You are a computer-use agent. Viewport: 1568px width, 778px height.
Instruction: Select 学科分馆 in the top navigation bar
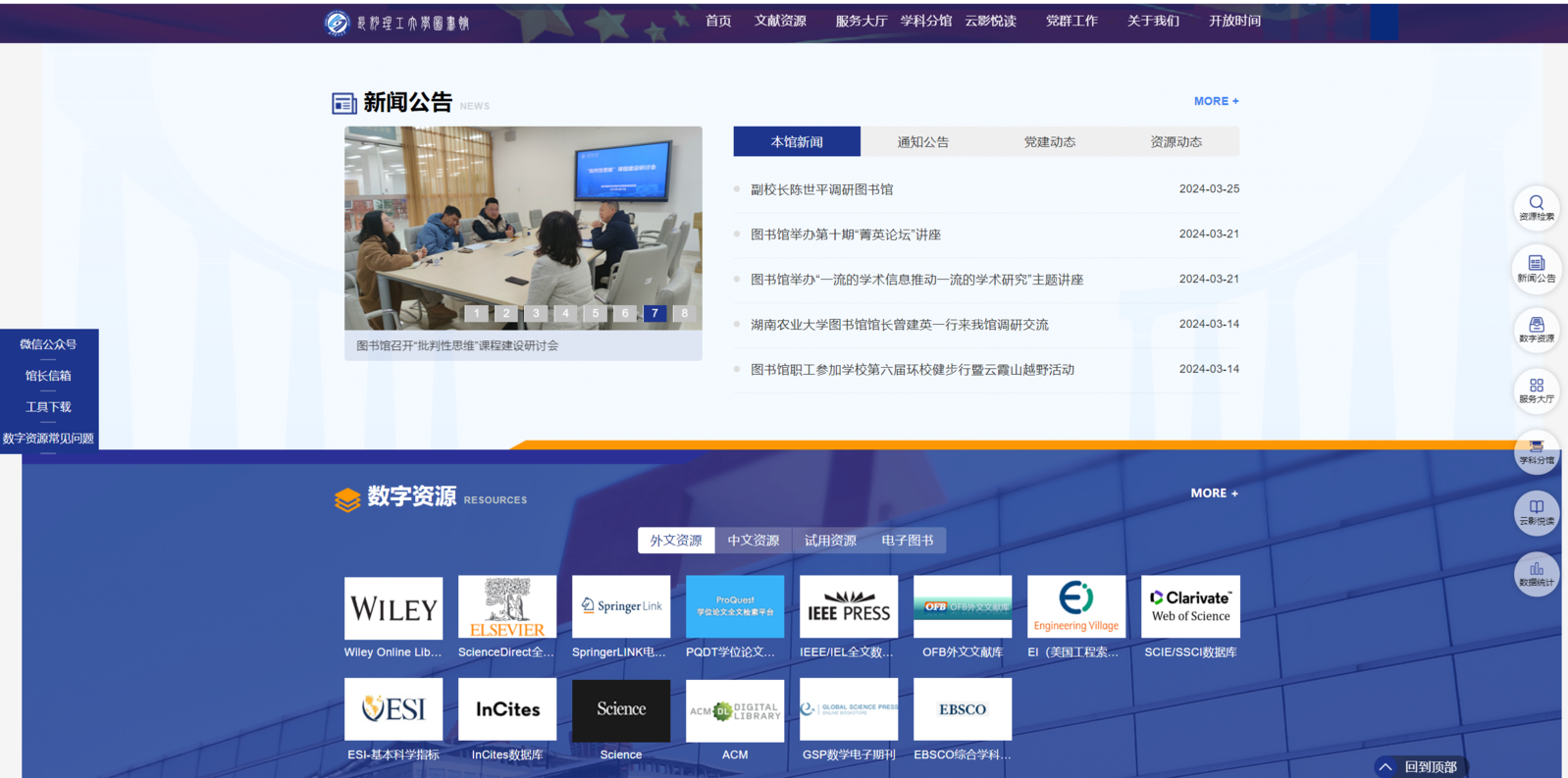coord(926,21)
